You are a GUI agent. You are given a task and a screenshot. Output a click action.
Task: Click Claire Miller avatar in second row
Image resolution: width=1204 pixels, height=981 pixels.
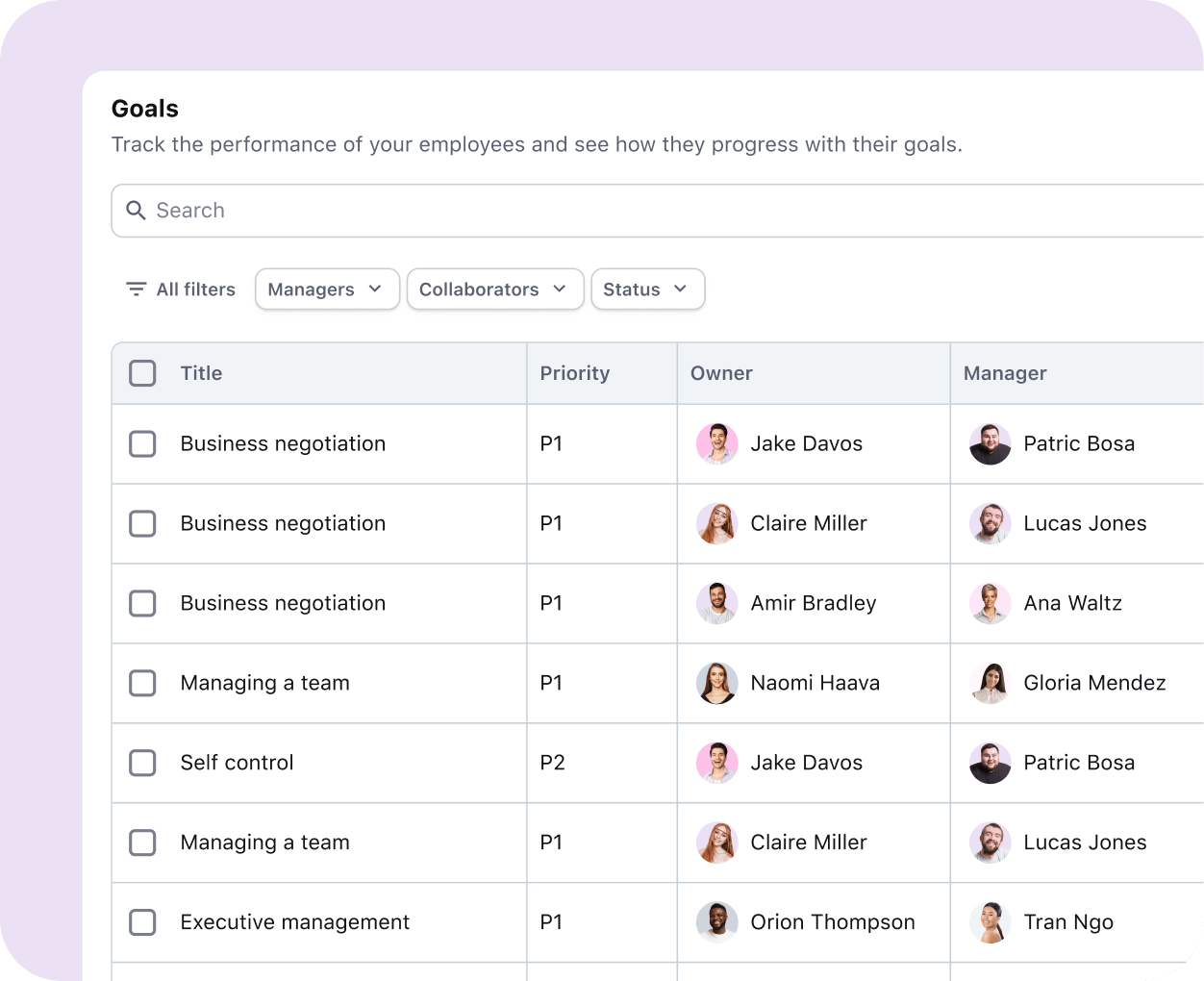tap(717, 524)
